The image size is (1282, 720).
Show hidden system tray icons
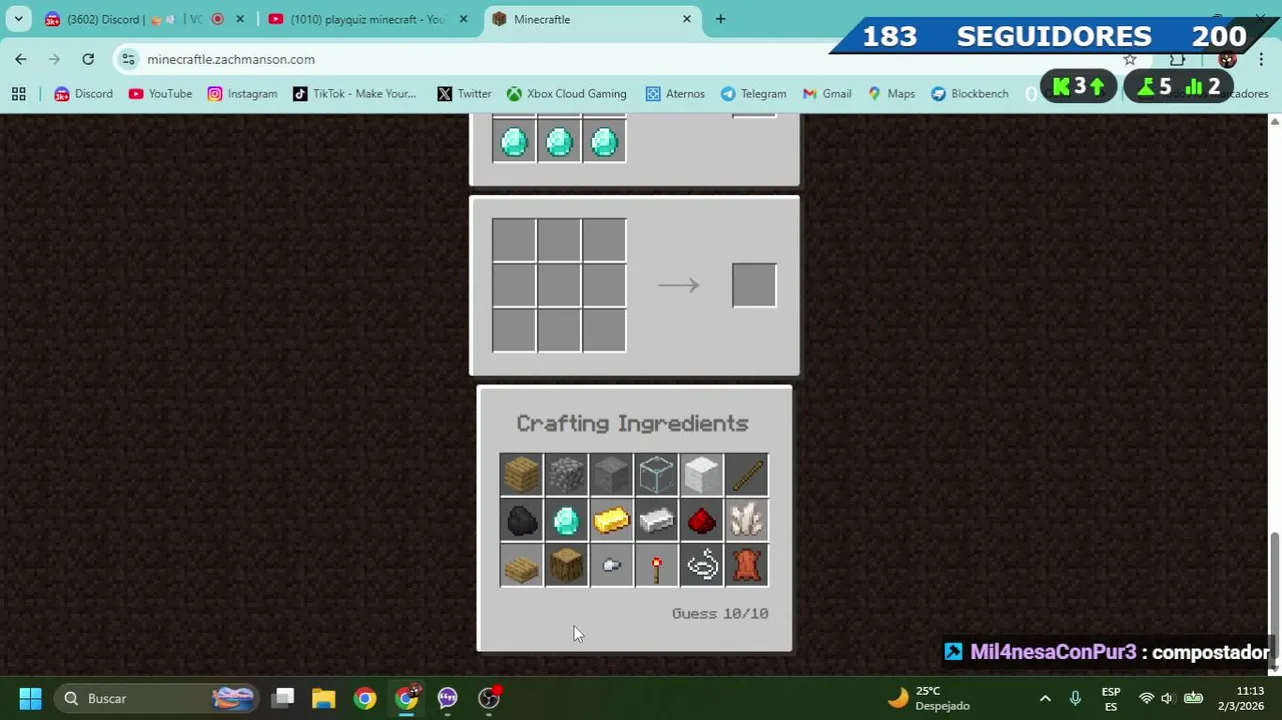click(1045, 698)
